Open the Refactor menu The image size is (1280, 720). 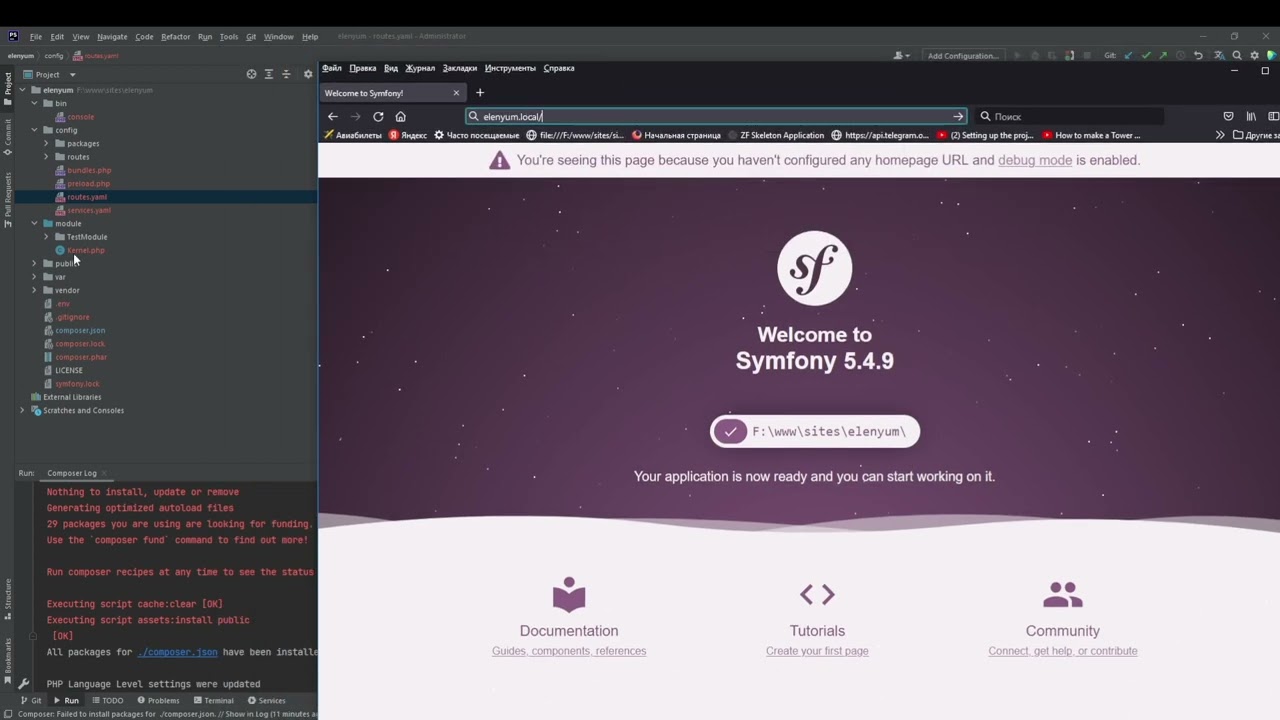(x=175, y=37)
